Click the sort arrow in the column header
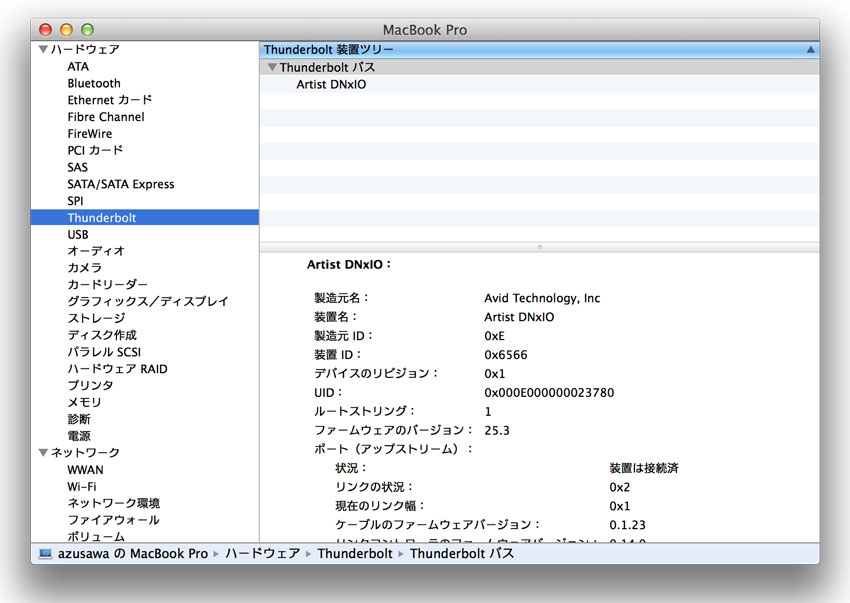Screen dimensions: 850x603 coord(810,49)
